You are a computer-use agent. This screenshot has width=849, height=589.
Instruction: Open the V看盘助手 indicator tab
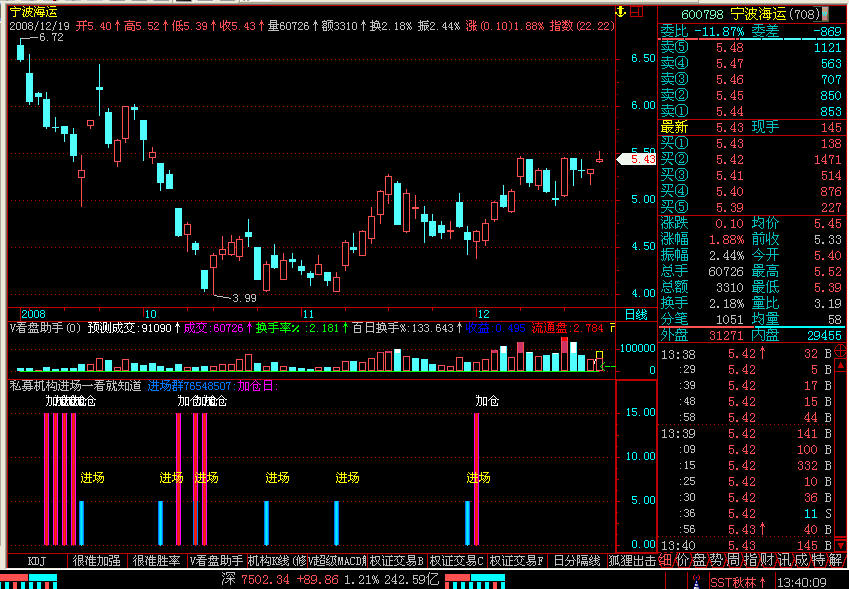coord(217,560)
